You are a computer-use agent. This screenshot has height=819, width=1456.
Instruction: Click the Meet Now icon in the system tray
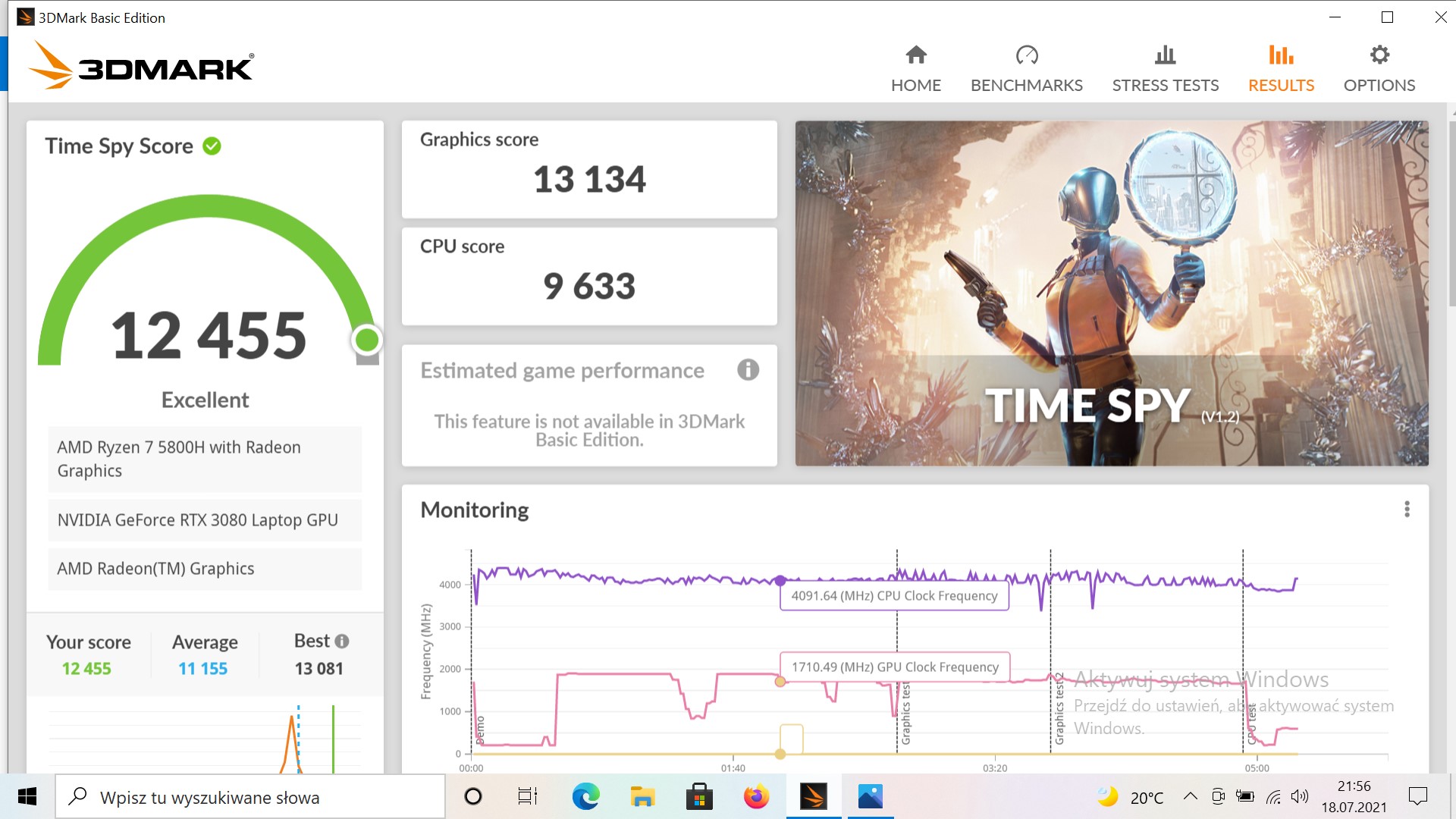(1218, 796)
